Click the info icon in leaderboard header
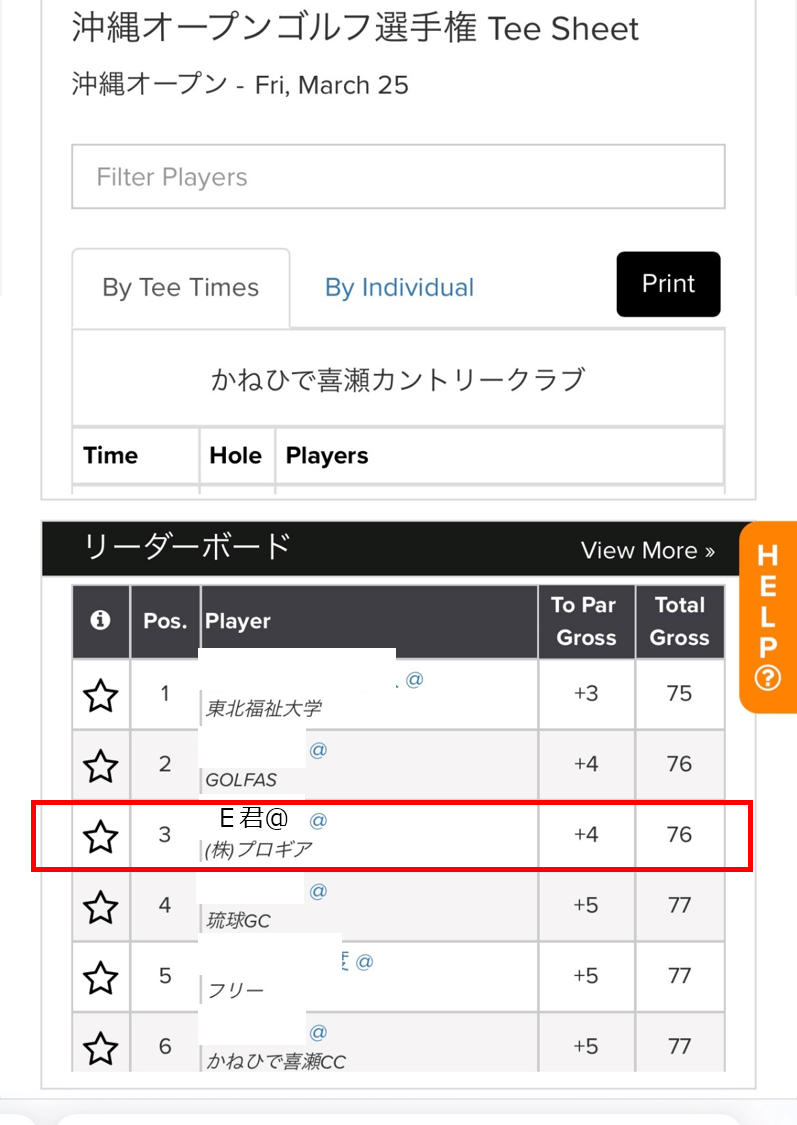The height and width of the screenshot is (1125, 797). pyautogui.click(x=100, y=620)
